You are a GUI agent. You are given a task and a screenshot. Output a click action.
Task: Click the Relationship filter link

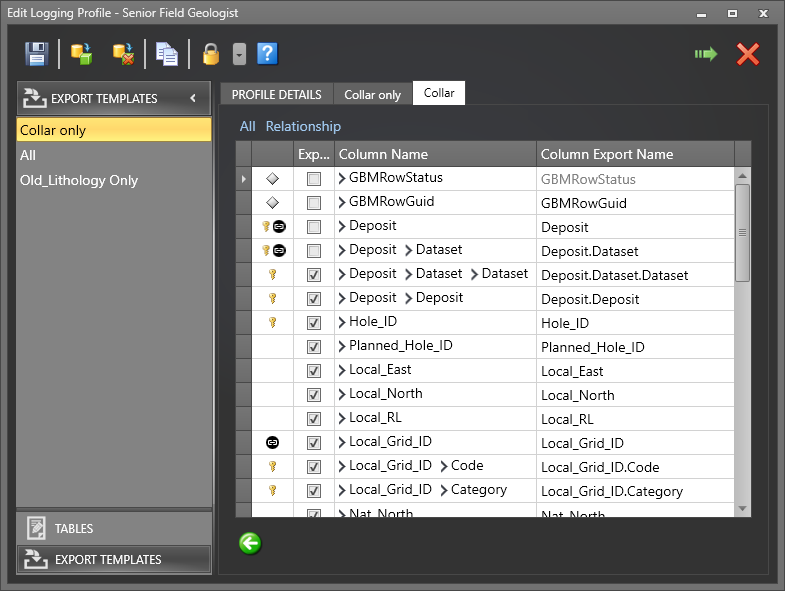pyautogui.click(x=303, y=126)
